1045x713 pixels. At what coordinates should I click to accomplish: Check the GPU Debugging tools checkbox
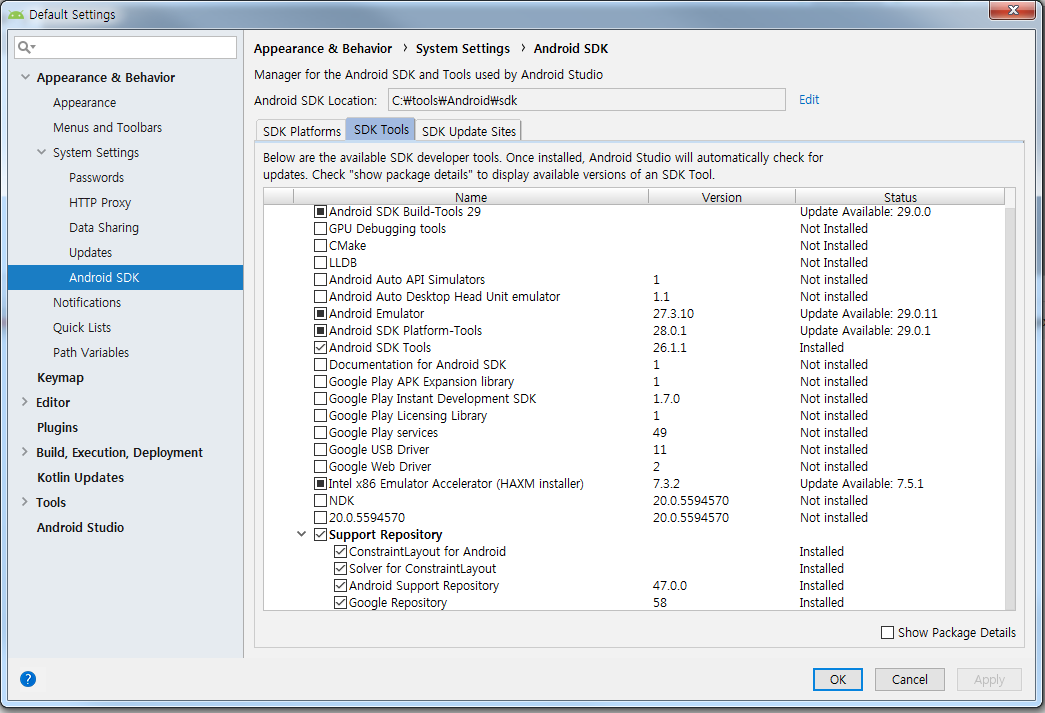coord(321,229)
